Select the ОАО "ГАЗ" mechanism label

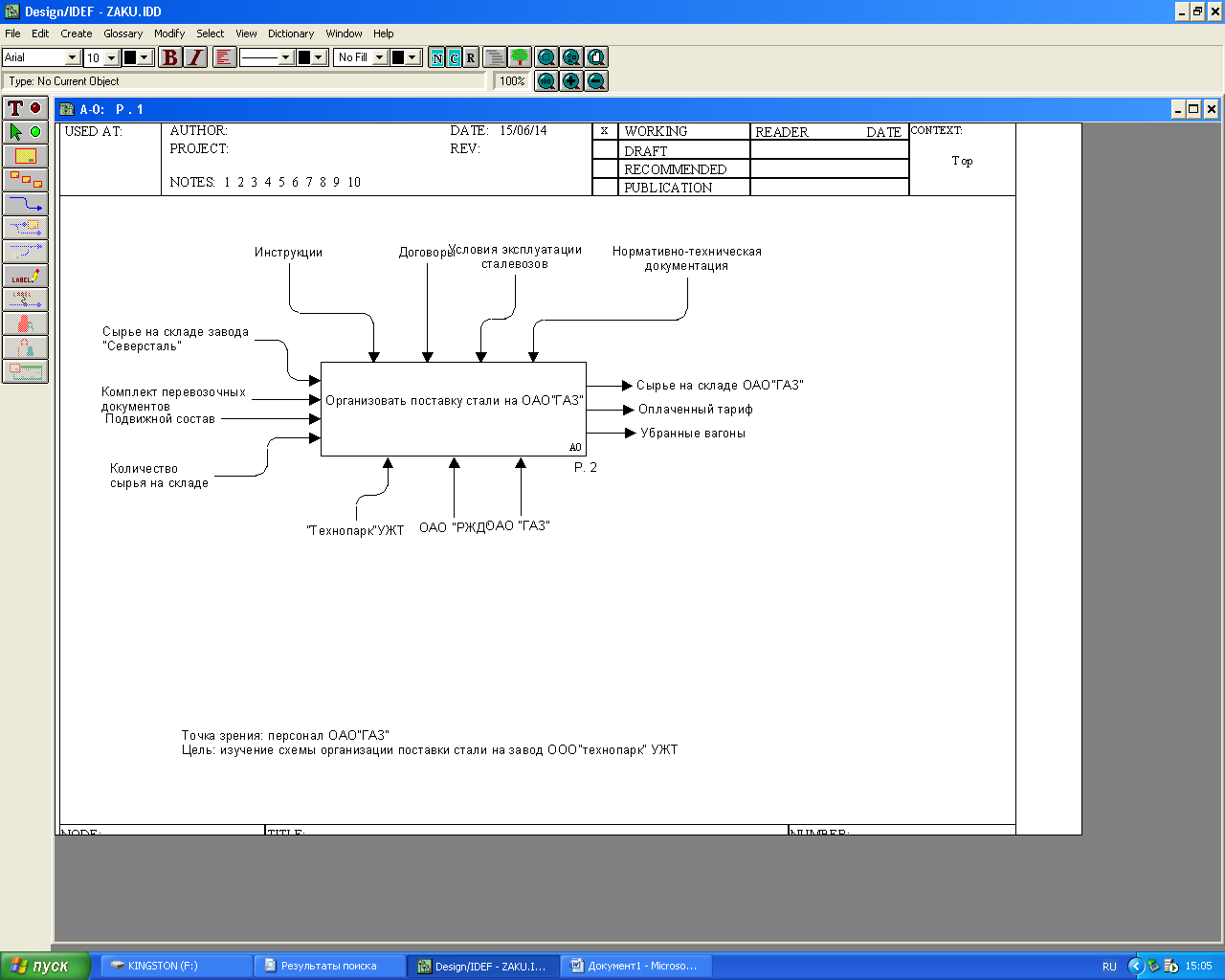click(x=519, y=525)
